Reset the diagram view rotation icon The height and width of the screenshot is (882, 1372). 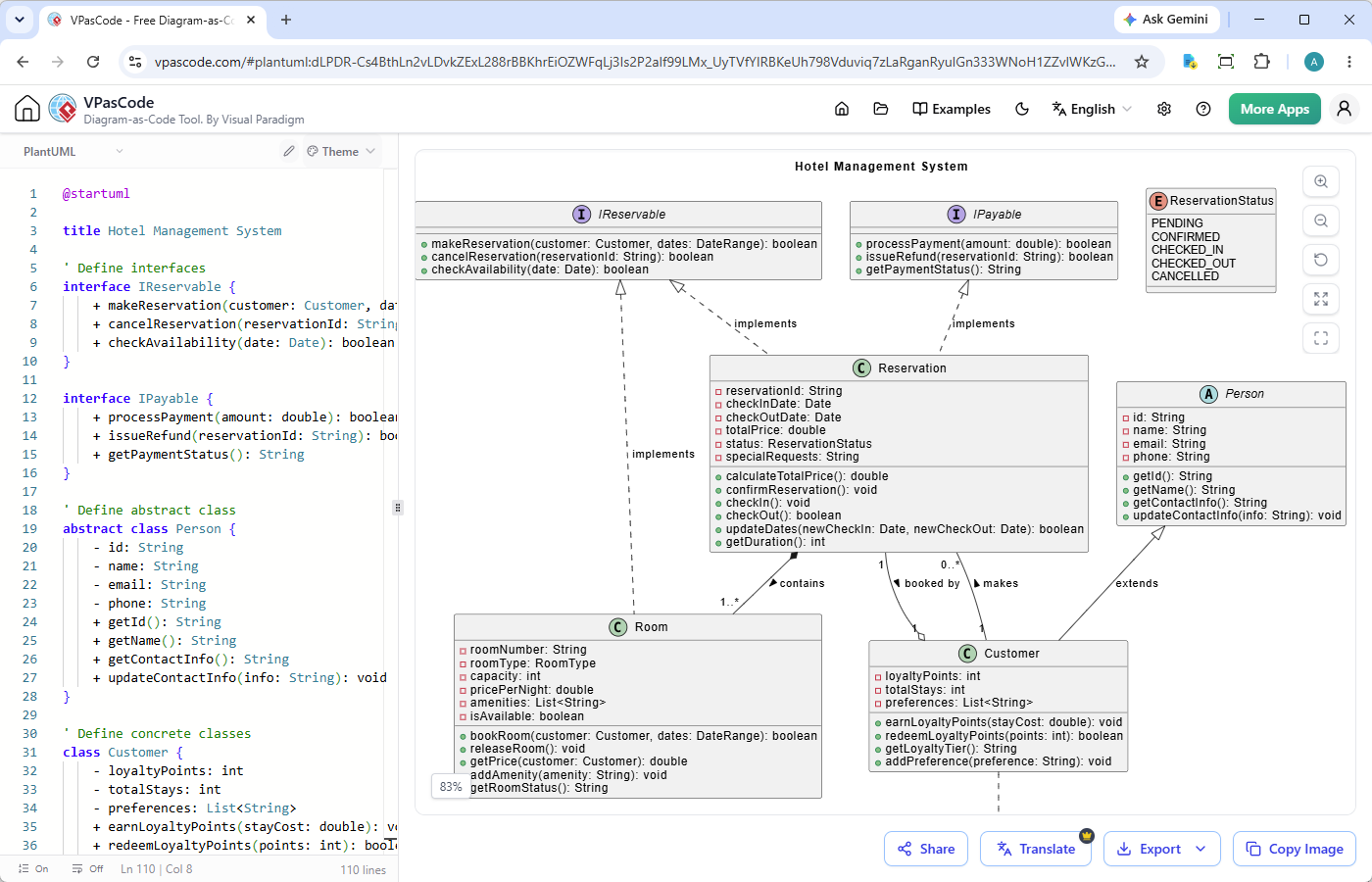pos(1321,260)
